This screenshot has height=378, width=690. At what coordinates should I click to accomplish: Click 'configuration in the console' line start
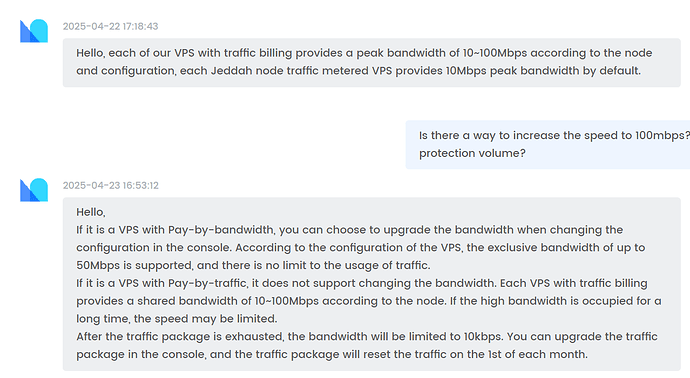coord(154,248)
